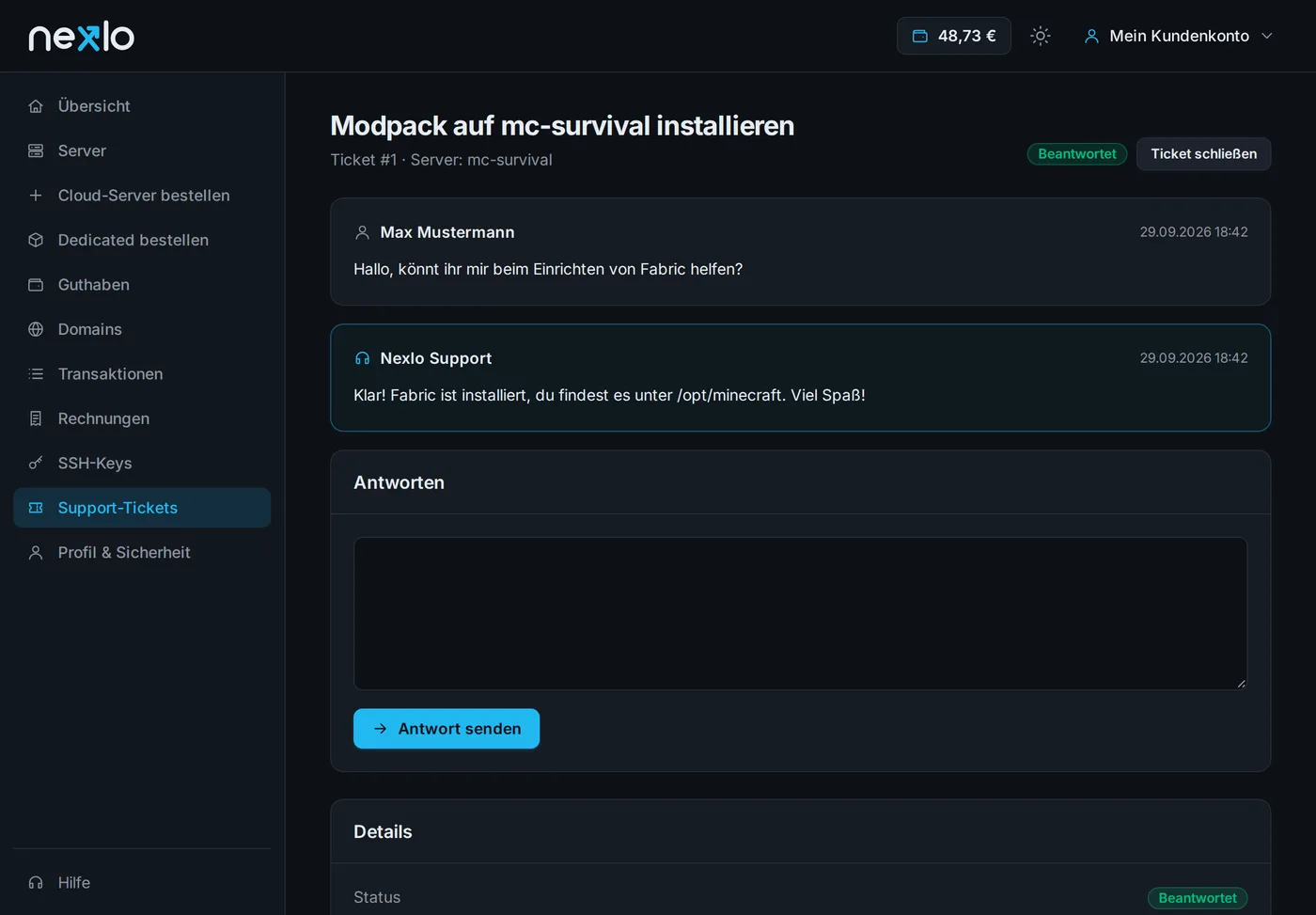The width and height of the screenshot is (1316, 915).
Task: Navigate to Domains
Action: pyautogui.click(x=142, y=329)
